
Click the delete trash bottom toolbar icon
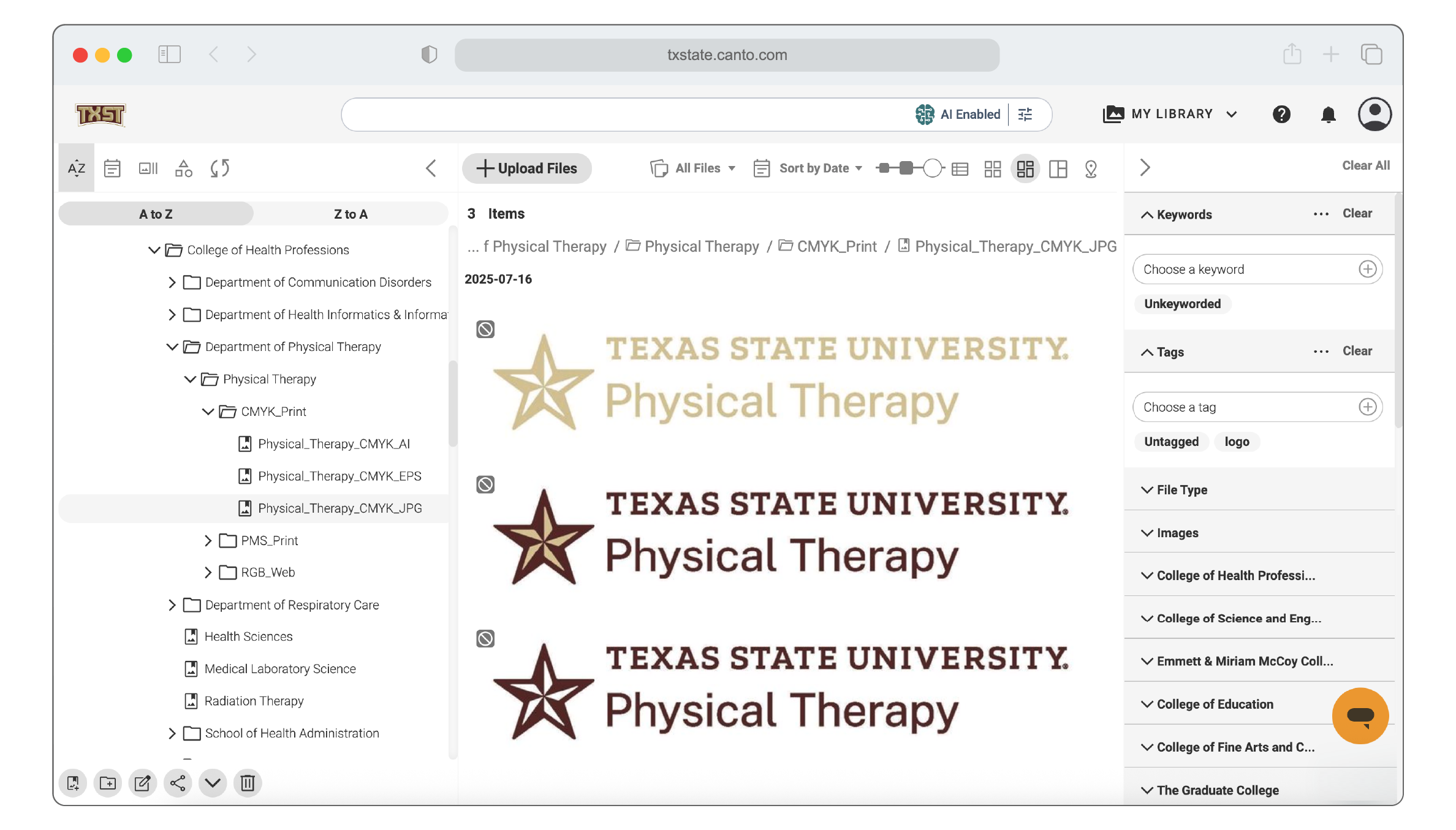point(248,783)
